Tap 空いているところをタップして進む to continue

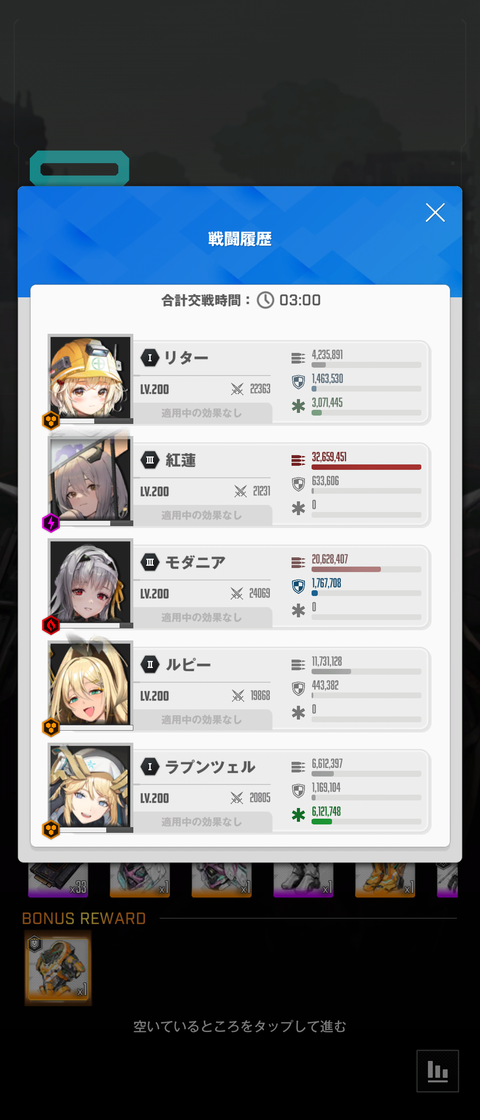(240, 1027)
